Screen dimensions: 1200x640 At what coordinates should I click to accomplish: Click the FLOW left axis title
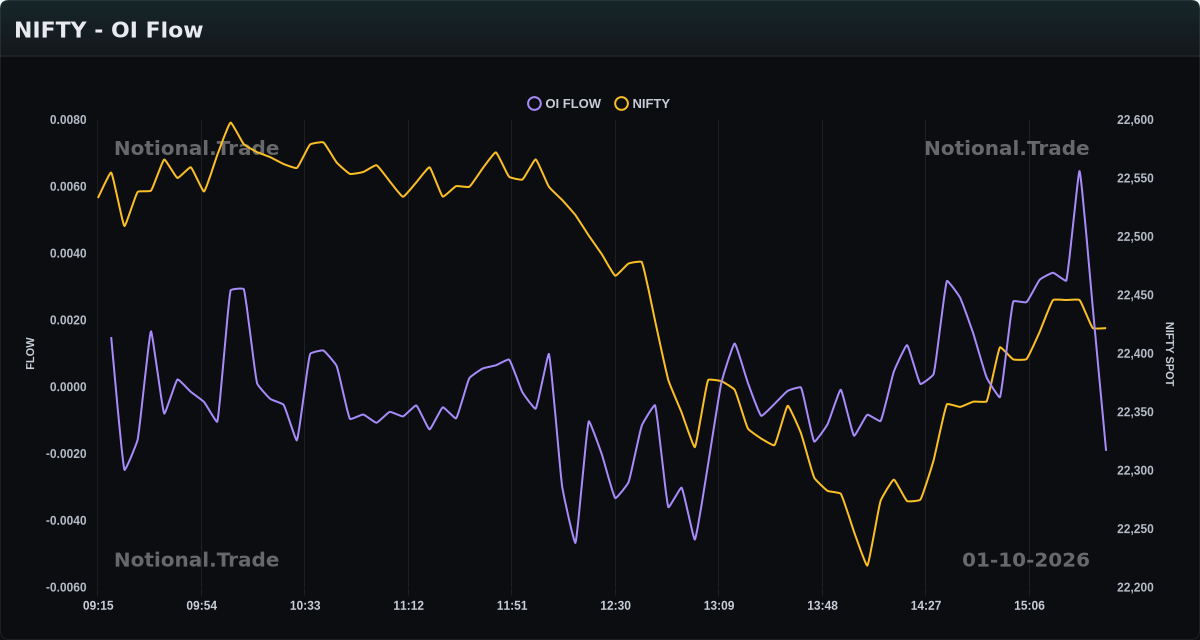30,354
